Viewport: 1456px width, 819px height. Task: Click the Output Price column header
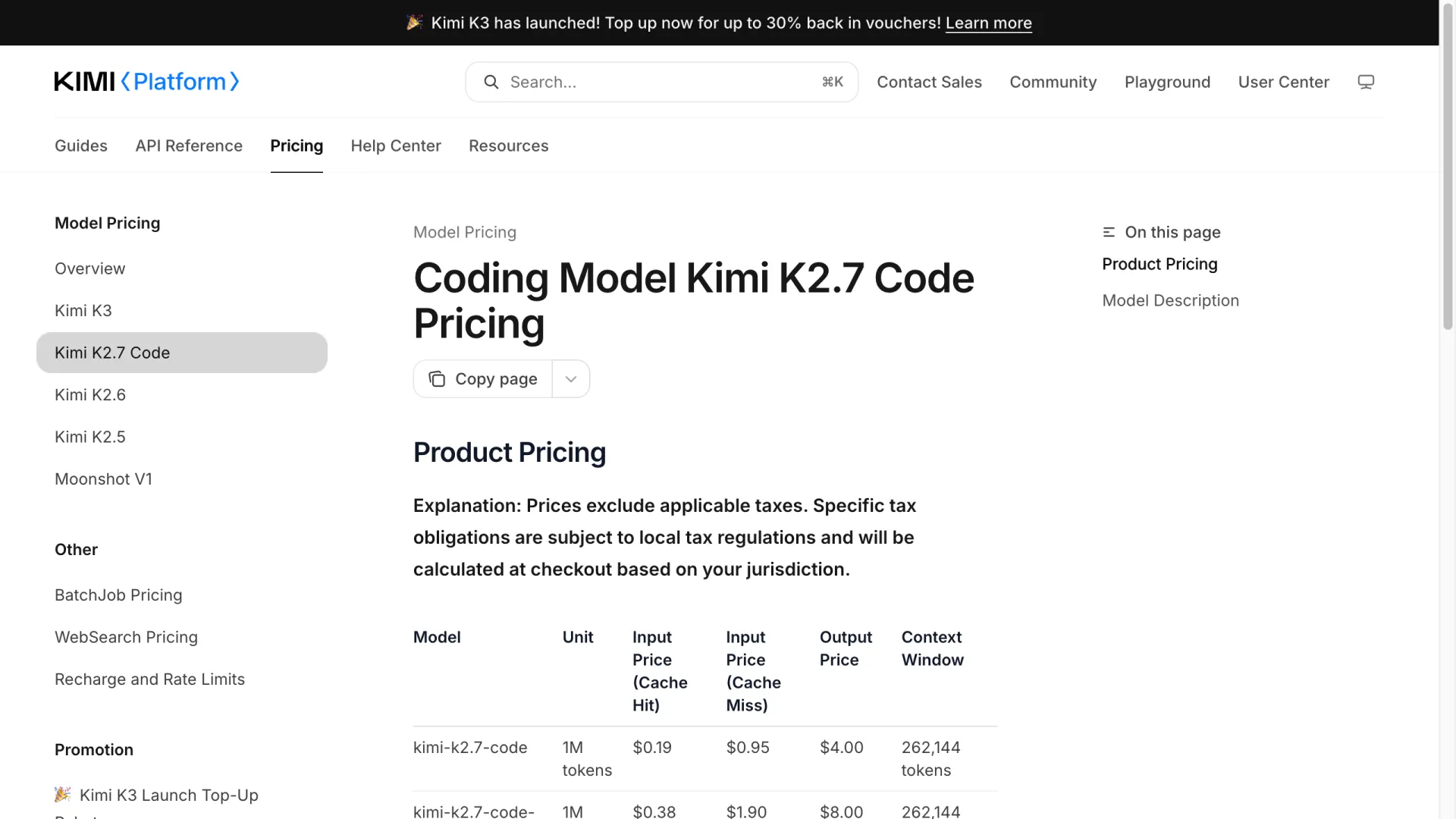(x=846, y=648)
